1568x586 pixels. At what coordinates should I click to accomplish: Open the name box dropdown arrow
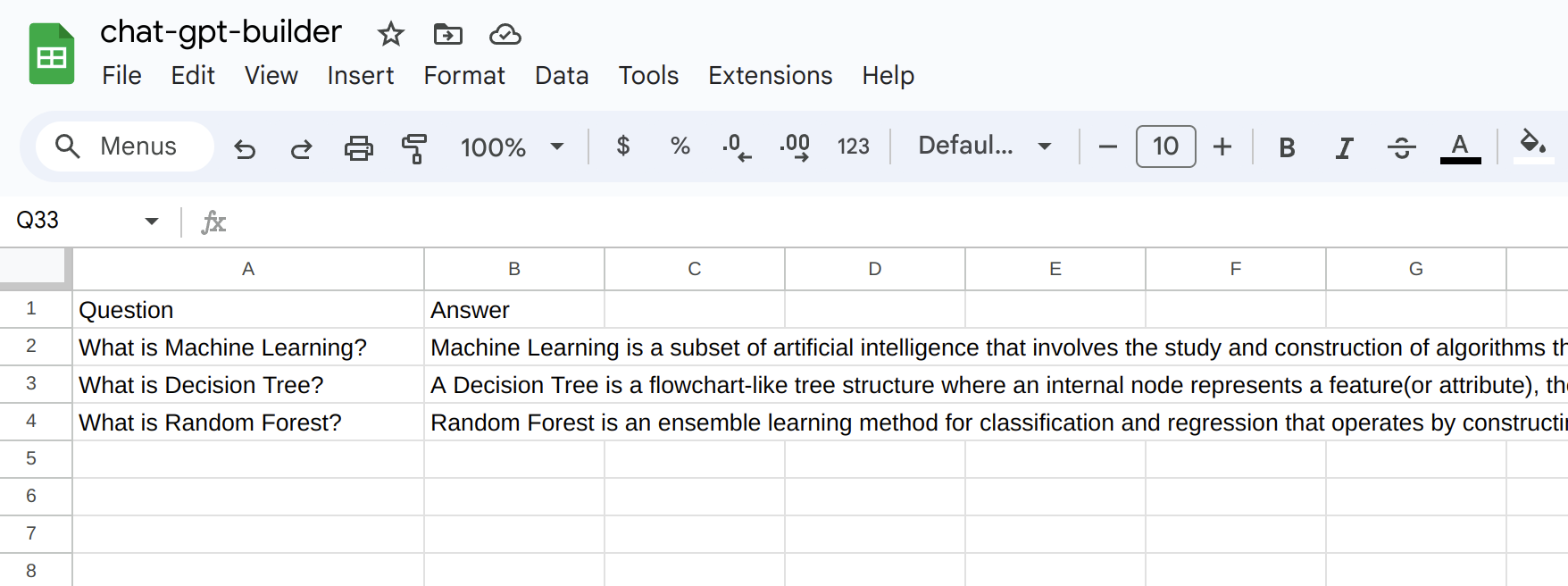point(152,221)
